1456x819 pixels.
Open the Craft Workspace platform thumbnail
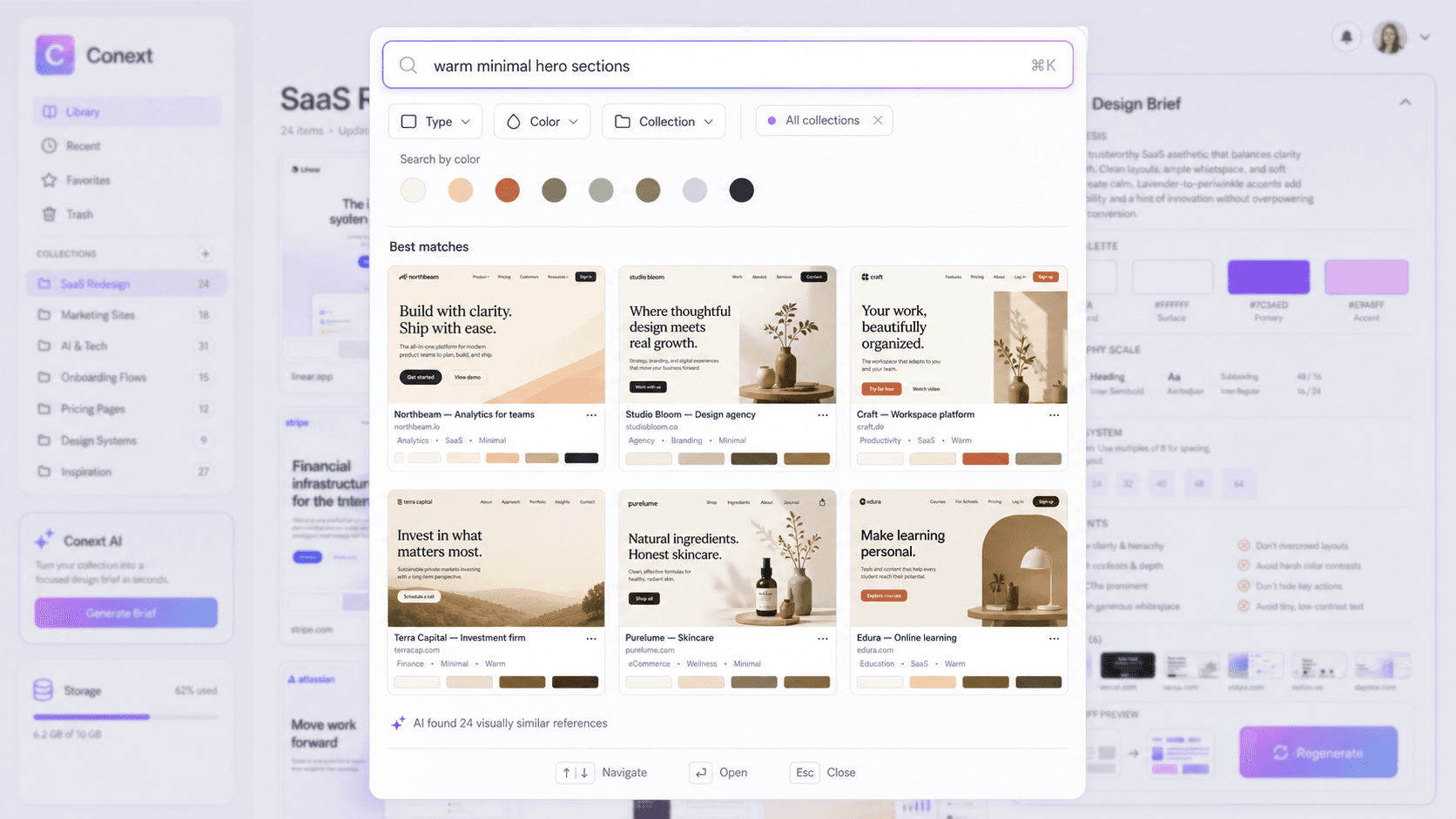(x=959, y=335)
